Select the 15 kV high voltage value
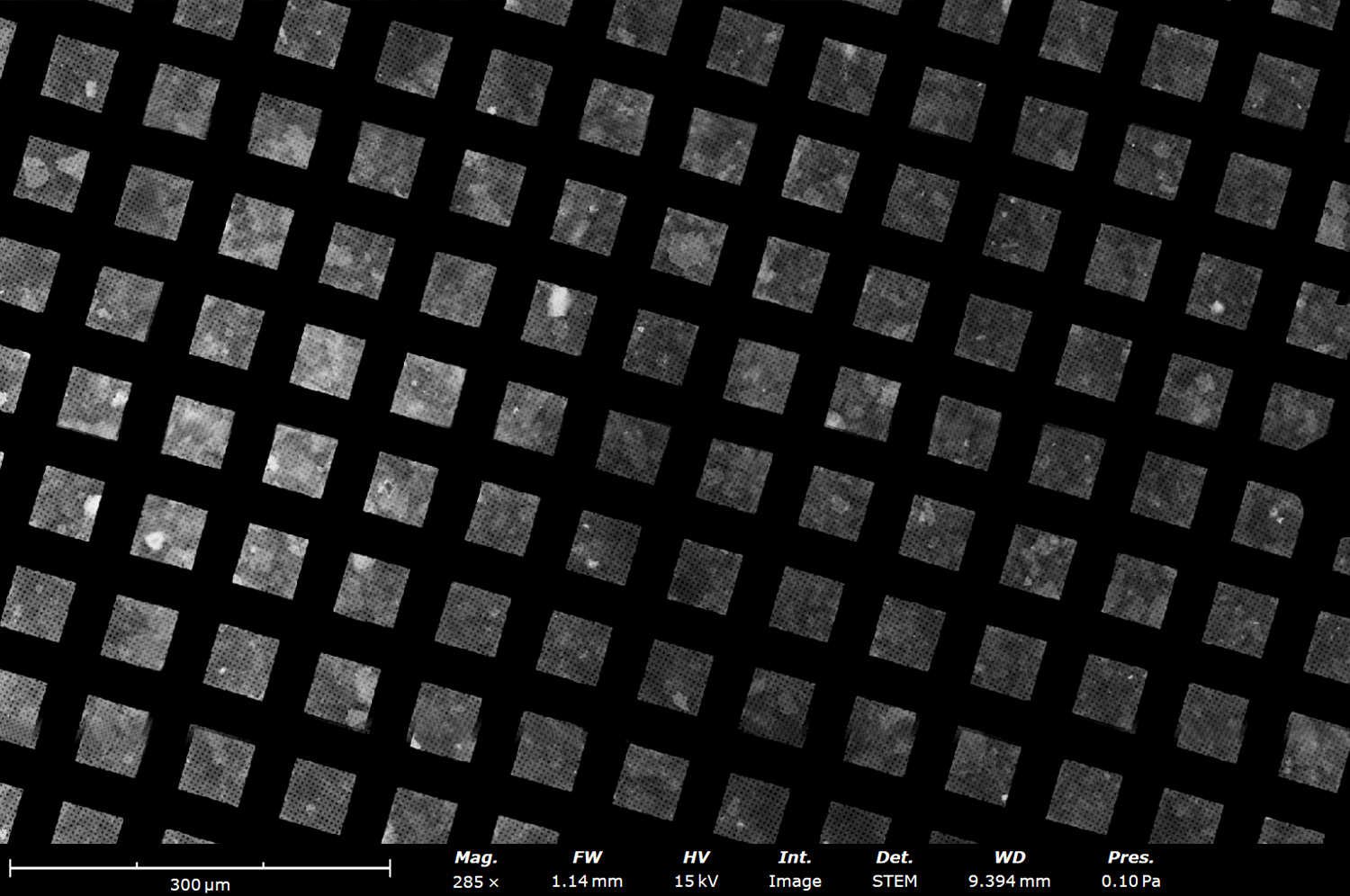The height and width of the screenshot is (896, 1350). click(696, 883)
